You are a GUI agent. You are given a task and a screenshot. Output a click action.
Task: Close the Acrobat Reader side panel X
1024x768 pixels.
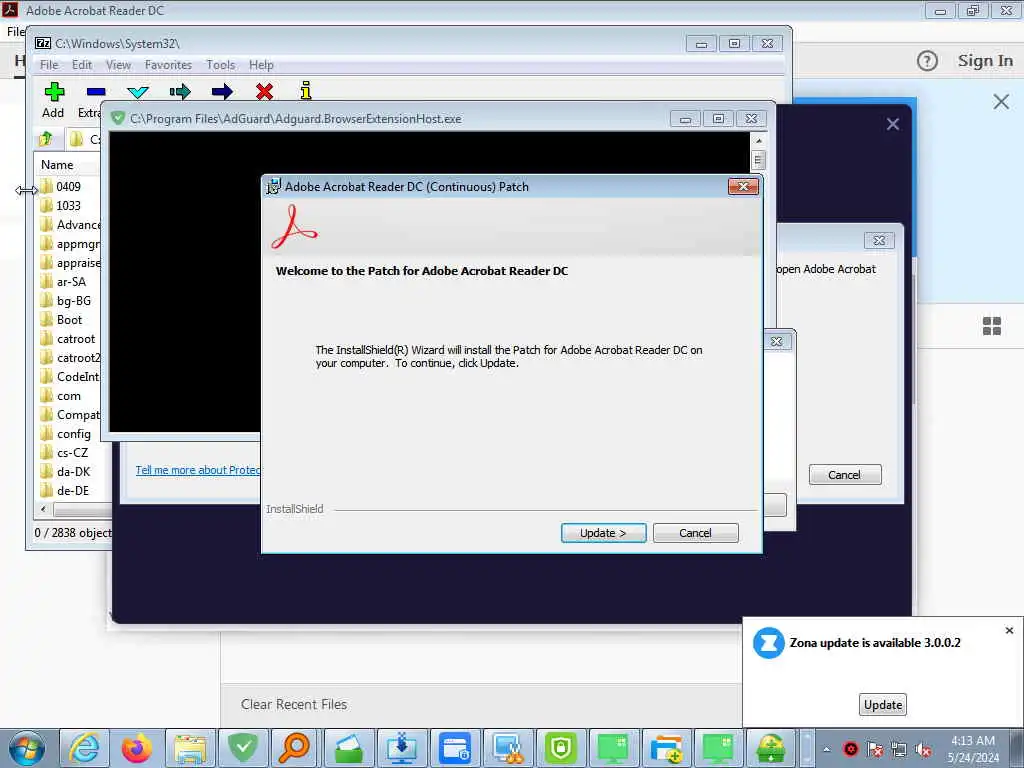1000,102
